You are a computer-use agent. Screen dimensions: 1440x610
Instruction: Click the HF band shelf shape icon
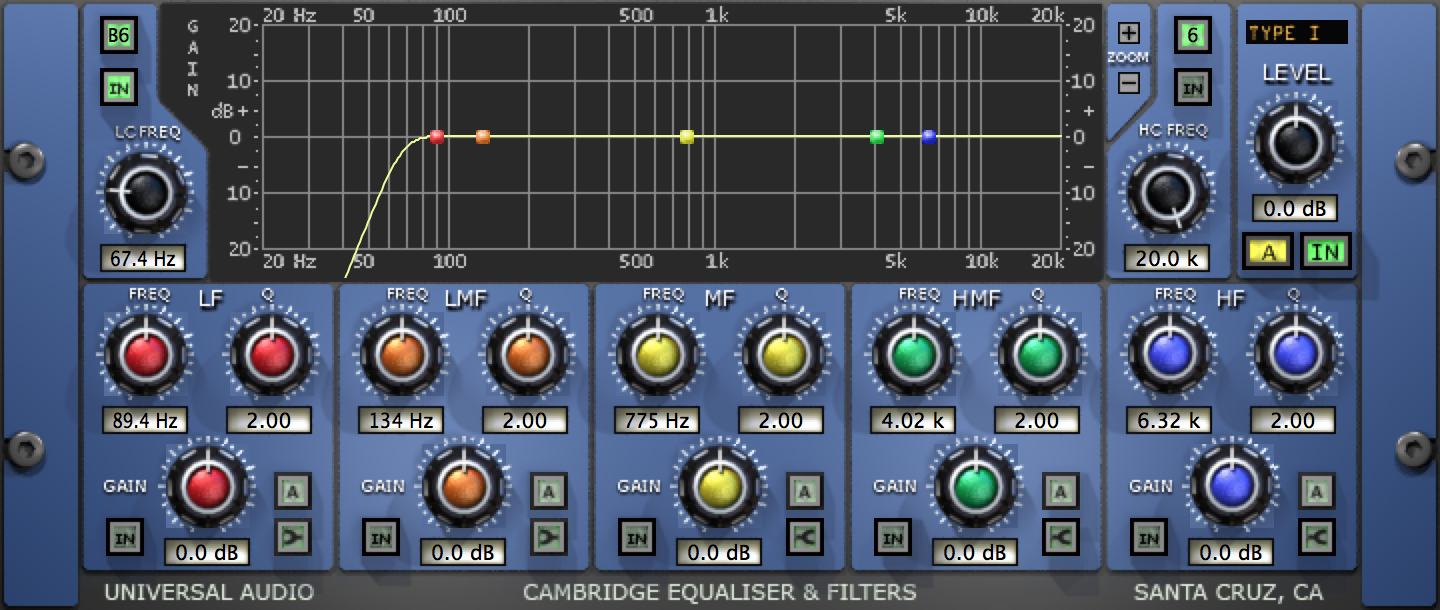click(1317, 537)
